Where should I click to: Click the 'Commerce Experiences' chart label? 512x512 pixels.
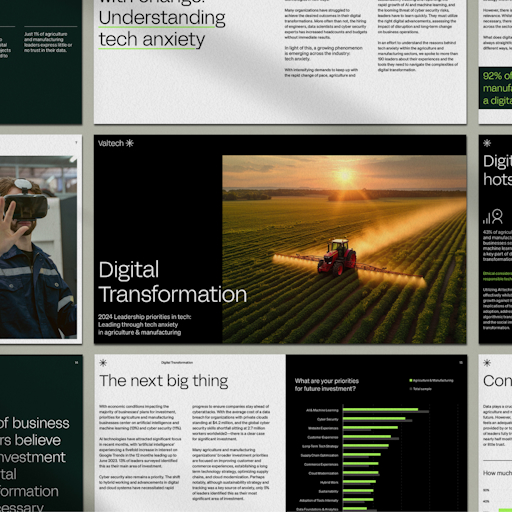point(321,464)
